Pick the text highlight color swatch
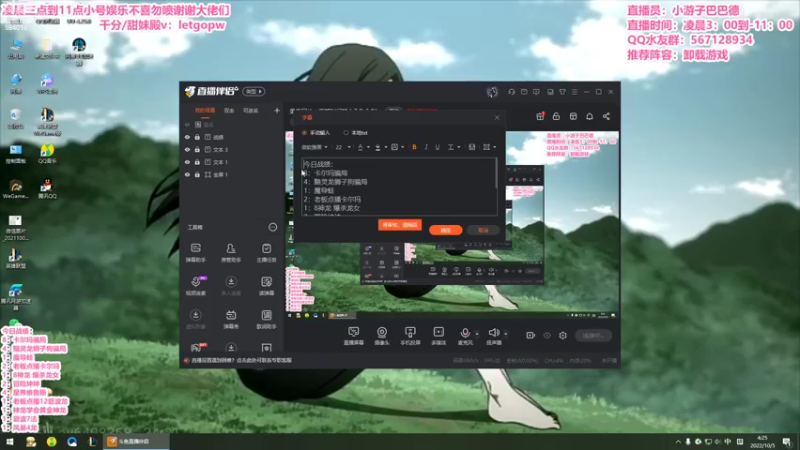The height and width of the screenshot is (450, 800). coord(378,147)
